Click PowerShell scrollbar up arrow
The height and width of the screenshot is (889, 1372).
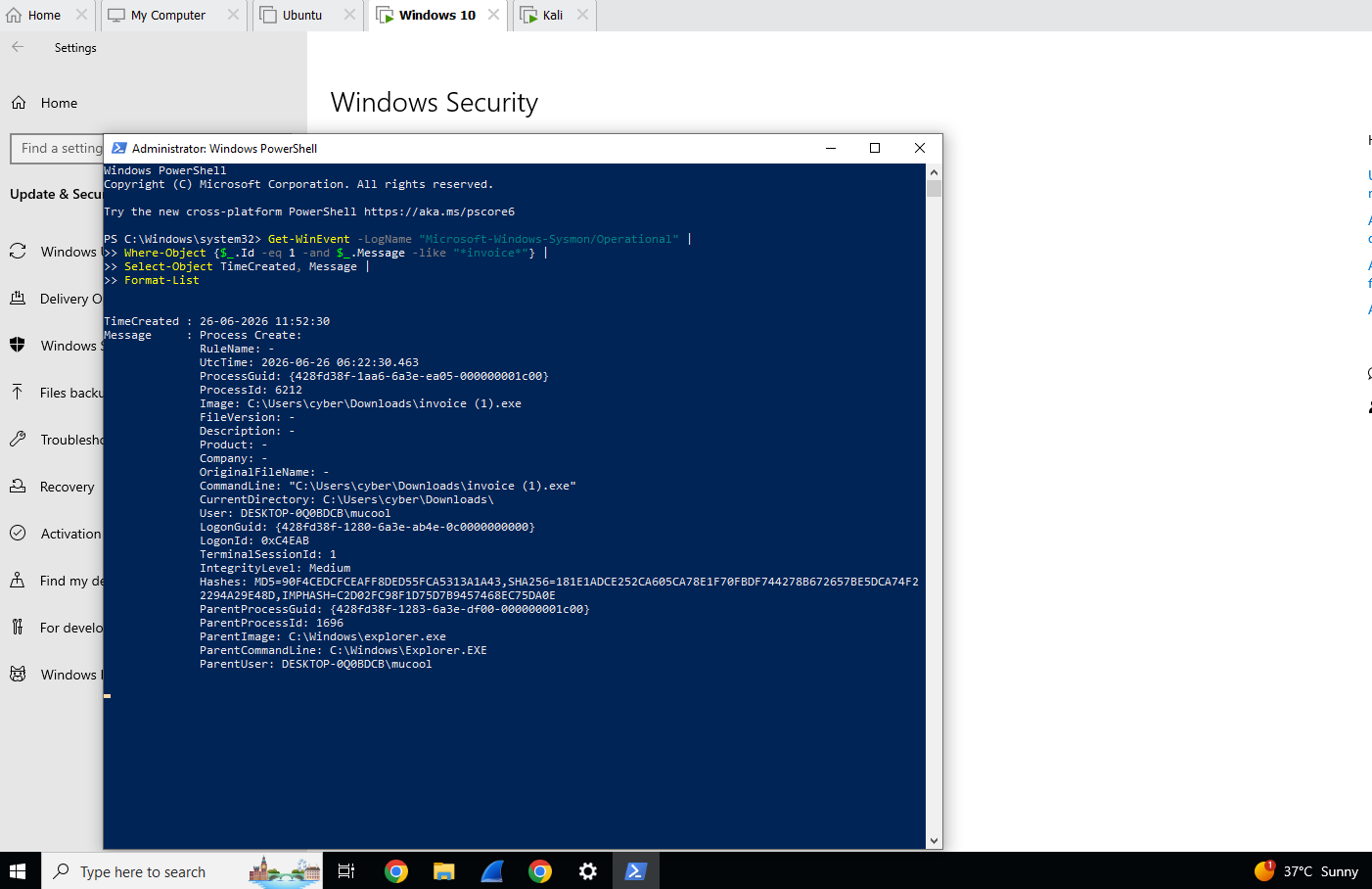coord(935,171)
